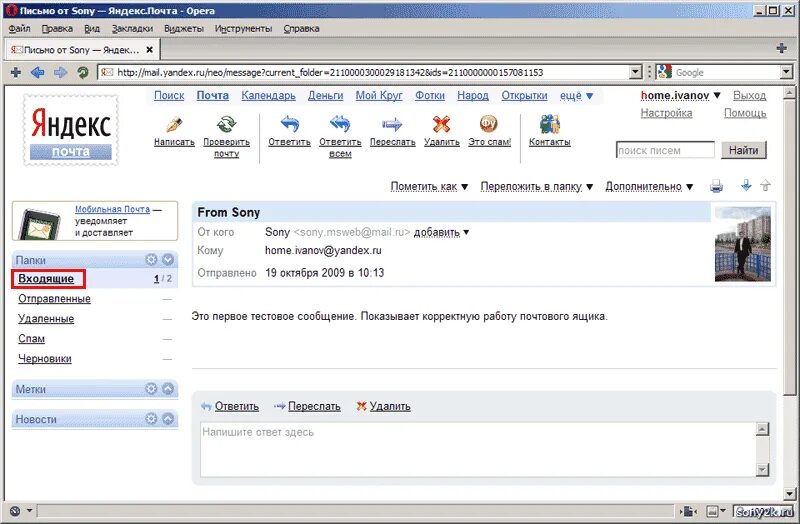
Task: Close the Письмо от Sony tab
Action: pos(149,49)
